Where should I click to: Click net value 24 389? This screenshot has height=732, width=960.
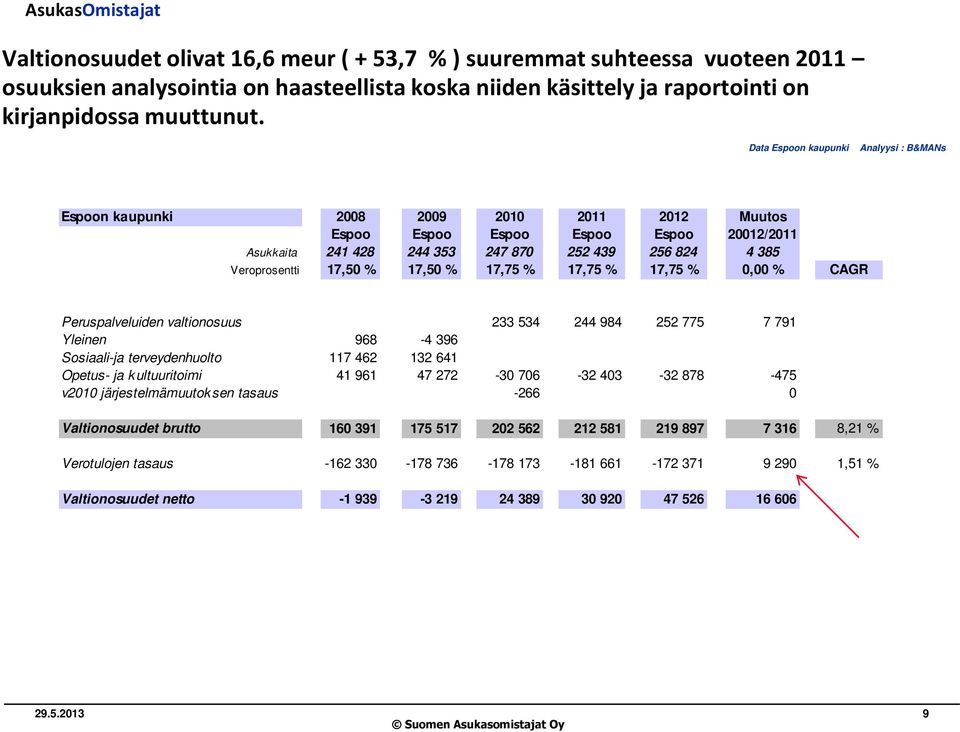coord(509,499)
